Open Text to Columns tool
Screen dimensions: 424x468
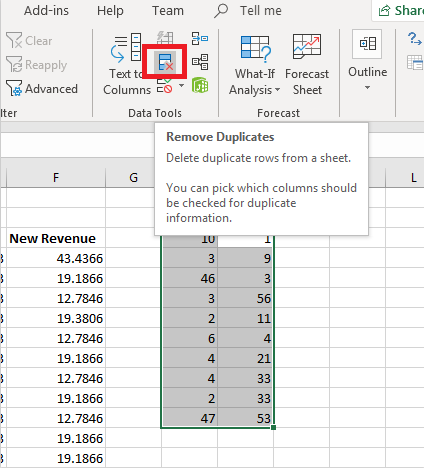[127, 64]
